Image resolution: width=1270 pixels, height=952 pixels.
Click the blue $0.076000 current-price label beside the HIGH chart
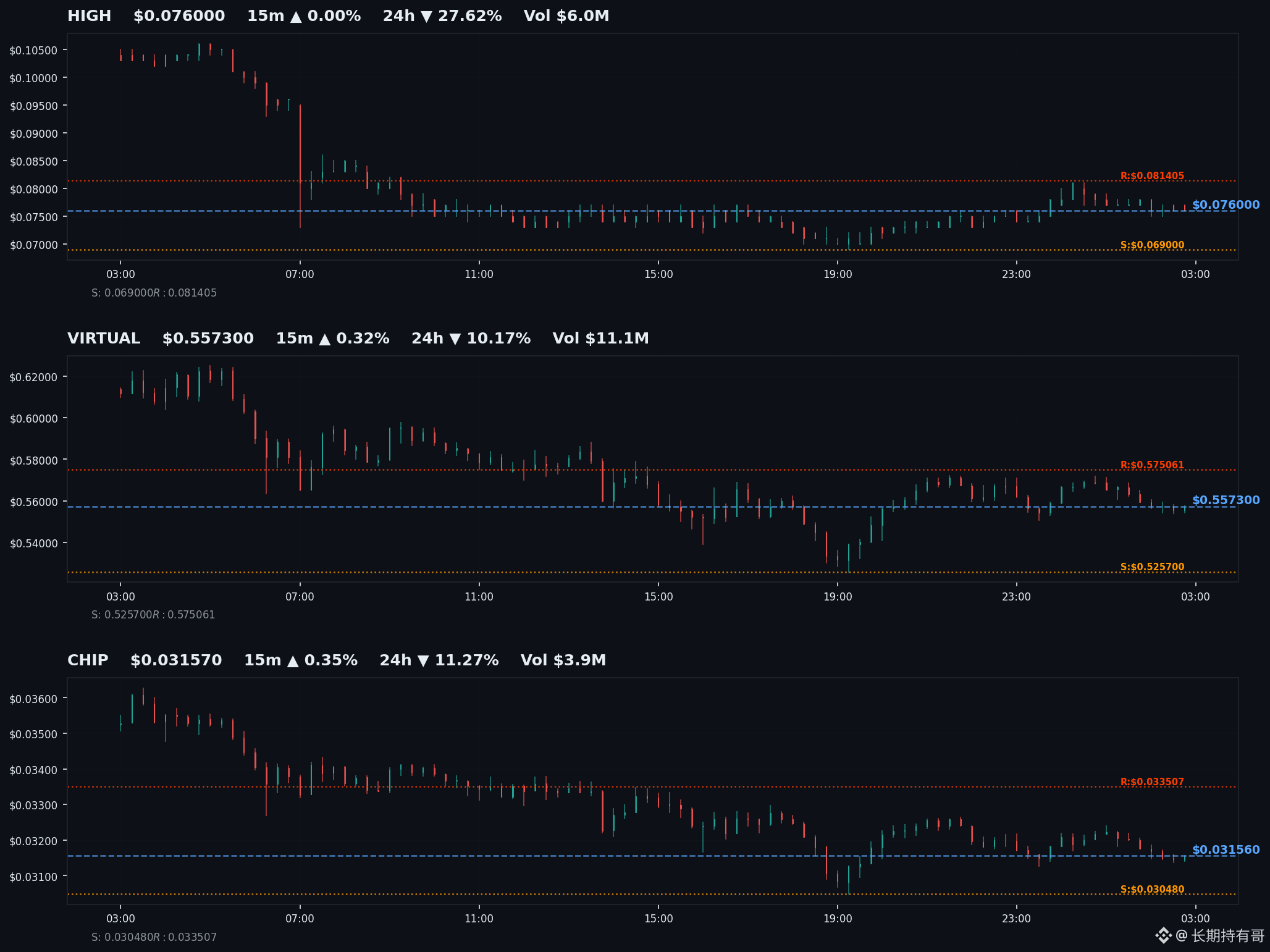pyautogui.click(x=1226, y=205)
